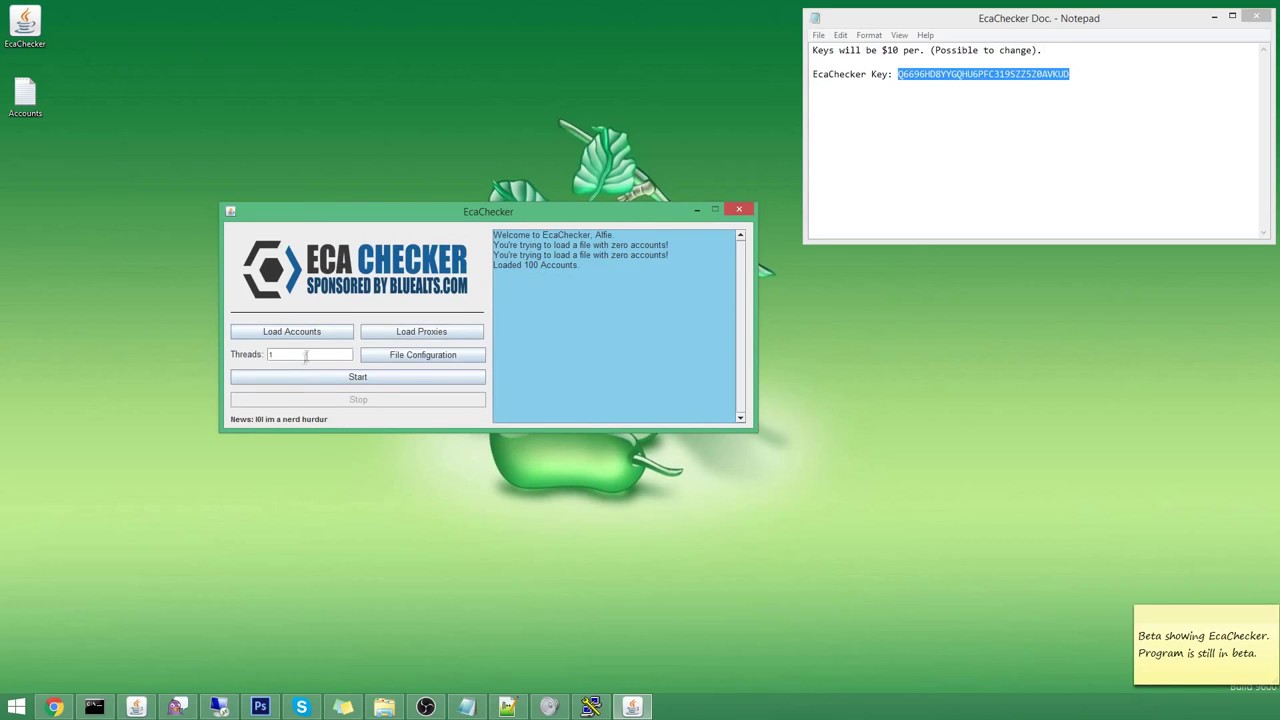Open the network tools icon in taskbar

(x=591, y=707)
